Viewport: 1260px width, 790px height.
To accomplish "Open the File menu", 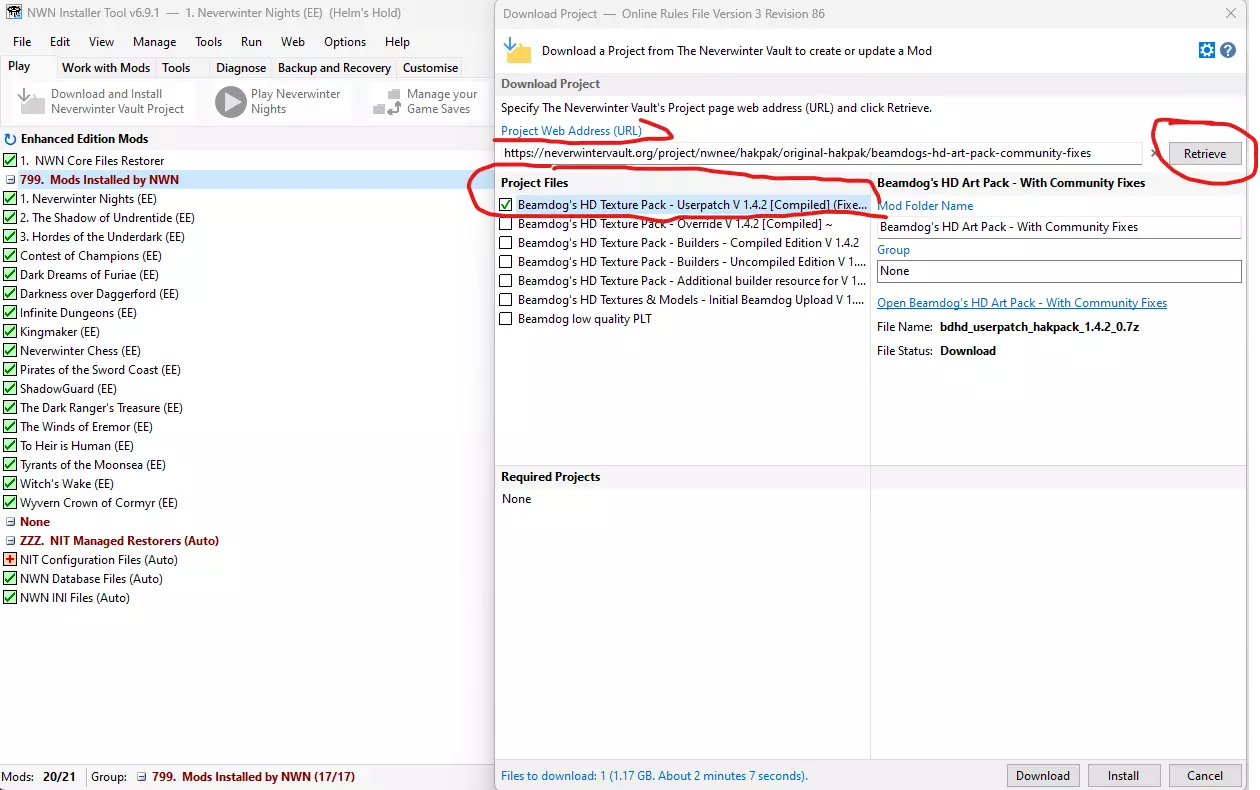I will 22,42.
